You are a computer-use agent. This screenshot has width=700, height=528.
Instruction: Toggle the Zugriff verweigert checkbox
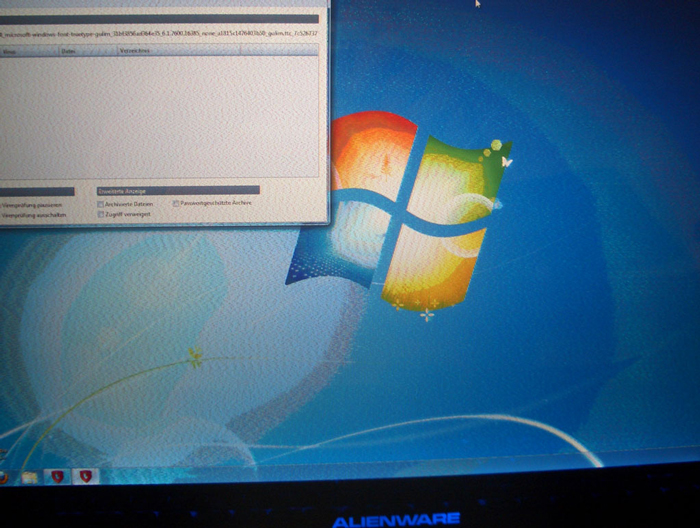pyautogui.click(x=100, y=215)
